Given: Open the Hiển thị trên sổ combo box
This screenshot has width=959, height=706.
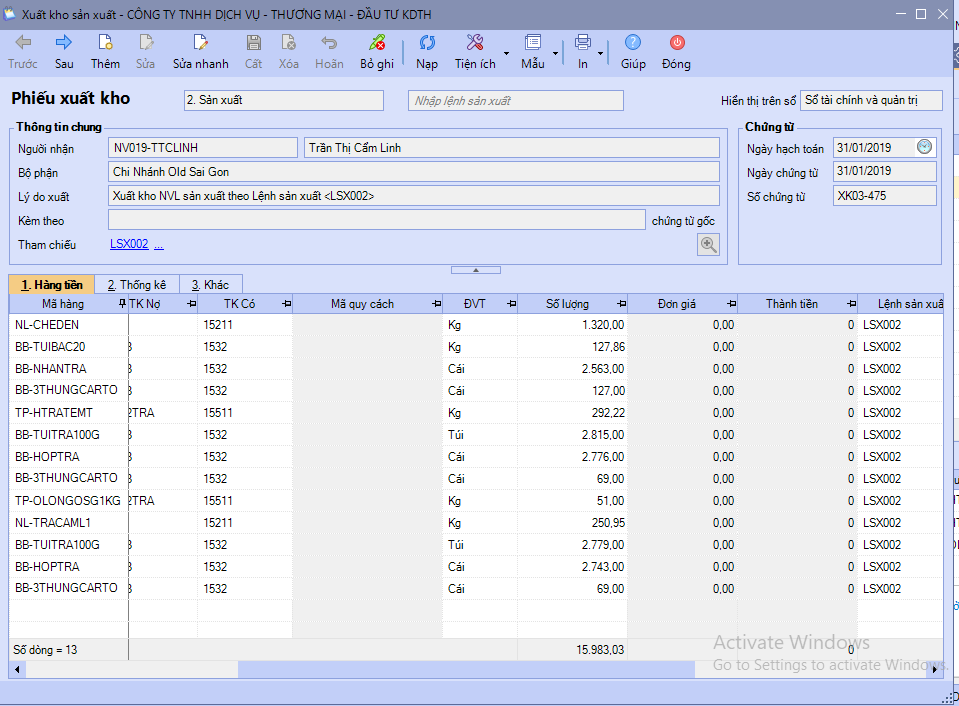Looking at the screenshot, I should (872, 100).
